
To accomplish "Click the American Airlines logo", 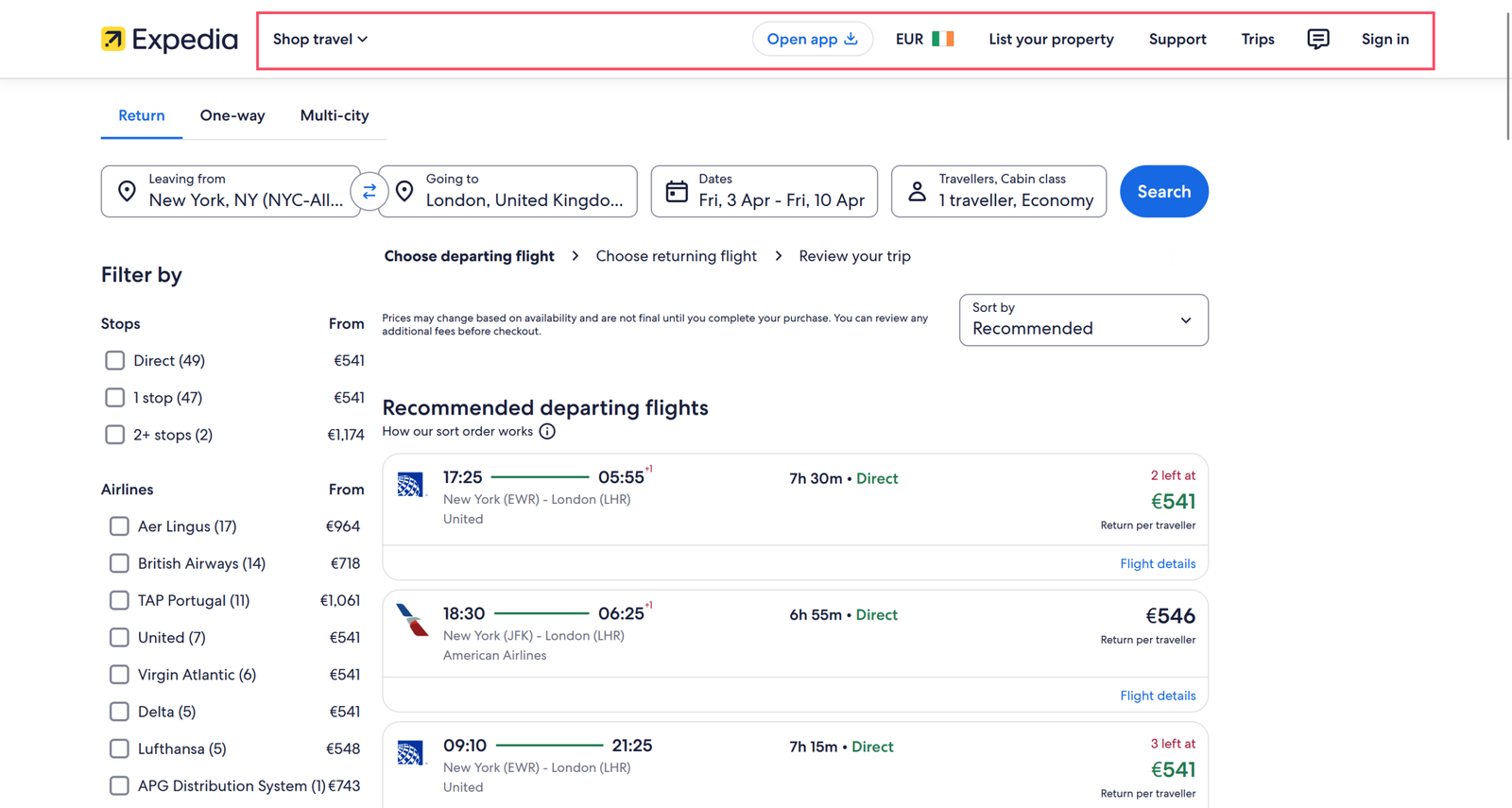I will [x=411, y=621].
